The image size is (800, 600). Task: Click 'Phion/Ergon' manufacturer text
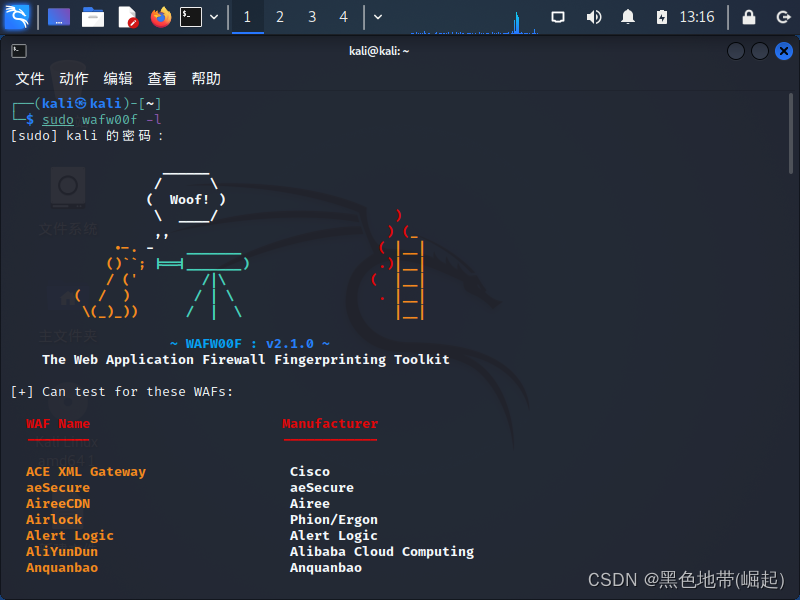tap(334, 520)
